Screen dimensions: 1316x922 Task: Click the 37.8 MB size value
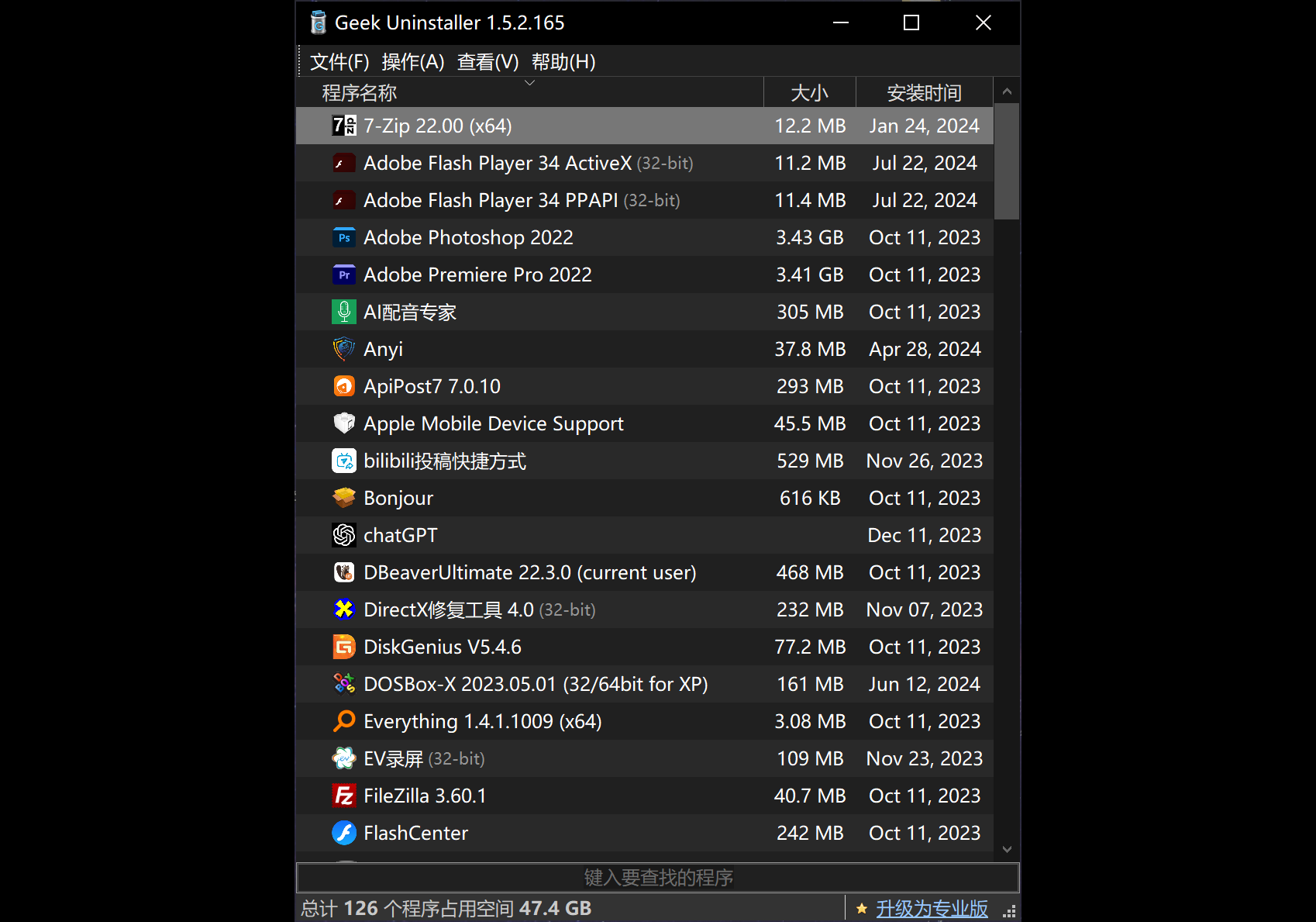click(x=810, y=349)
